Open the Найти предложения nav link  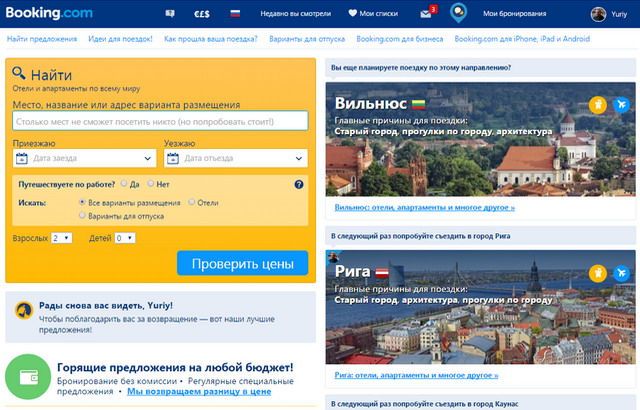click(42, 39)
